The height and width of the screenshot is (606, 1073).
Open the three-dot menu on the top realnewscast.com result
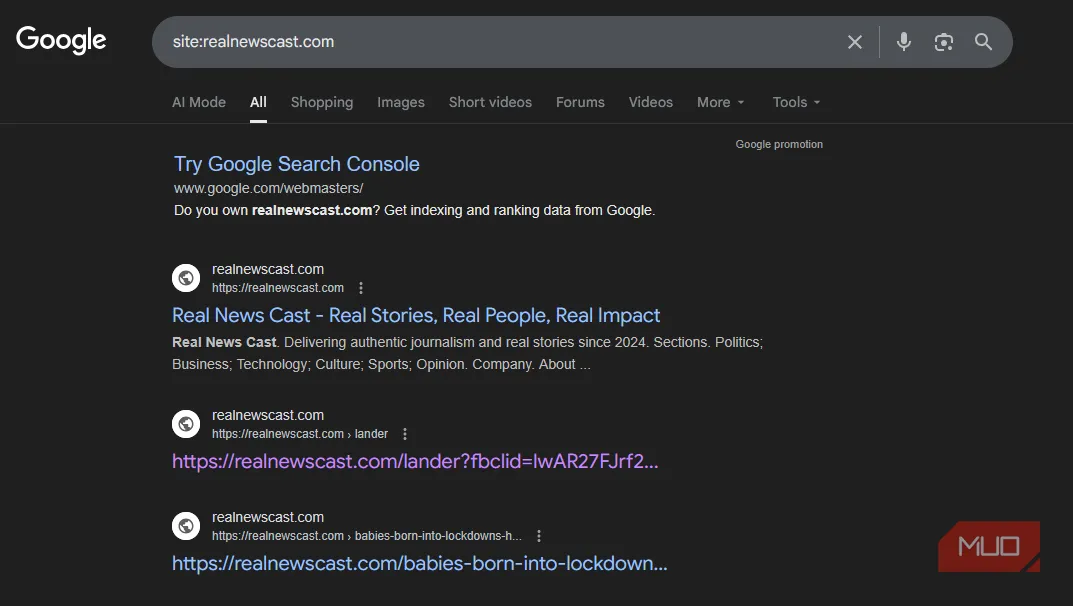click(360, 287)
